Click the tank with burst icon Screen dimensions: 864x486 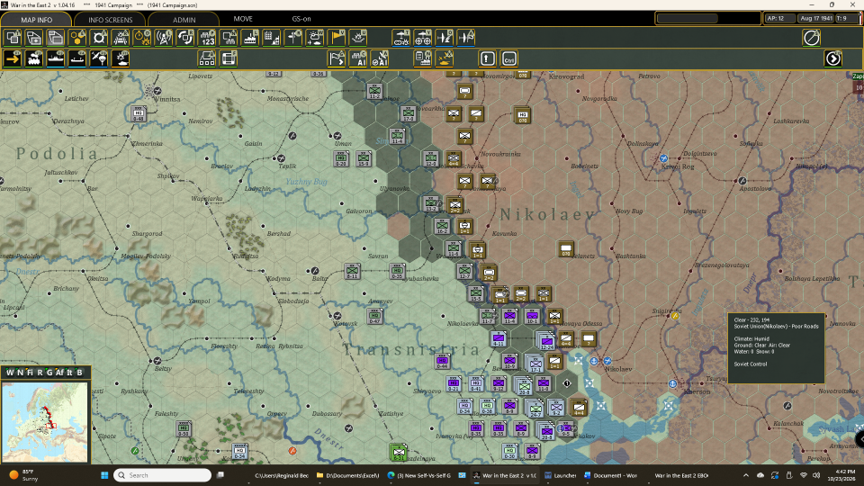tap(444, 58)
